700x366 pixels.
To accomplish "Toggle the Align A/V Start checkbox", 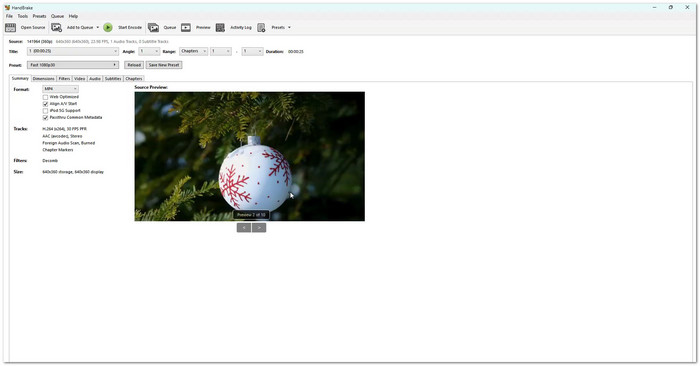I will pyautogui.click(x=45, y=104).
